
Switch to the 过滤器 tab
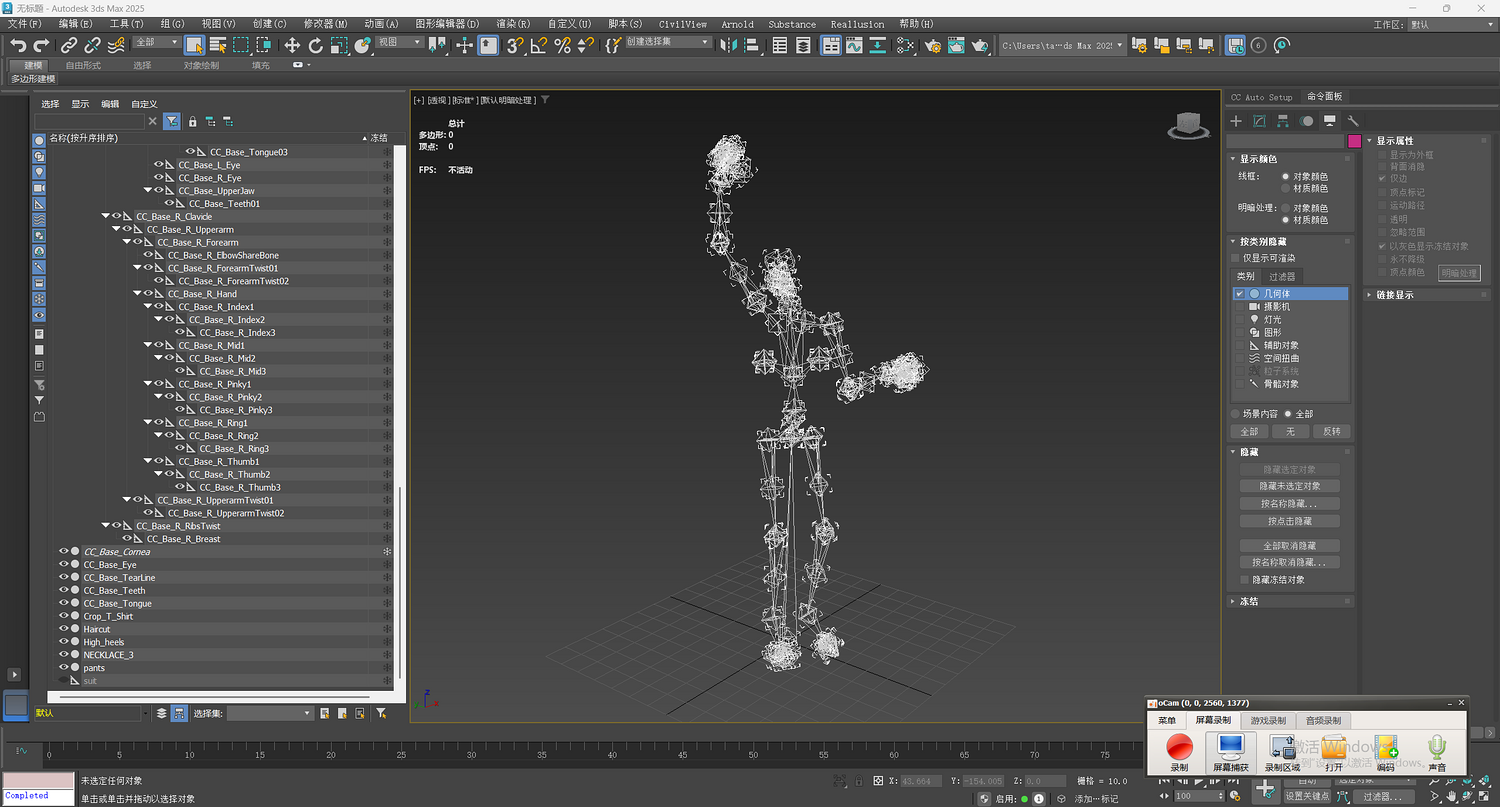click(x=1282, y=277)
